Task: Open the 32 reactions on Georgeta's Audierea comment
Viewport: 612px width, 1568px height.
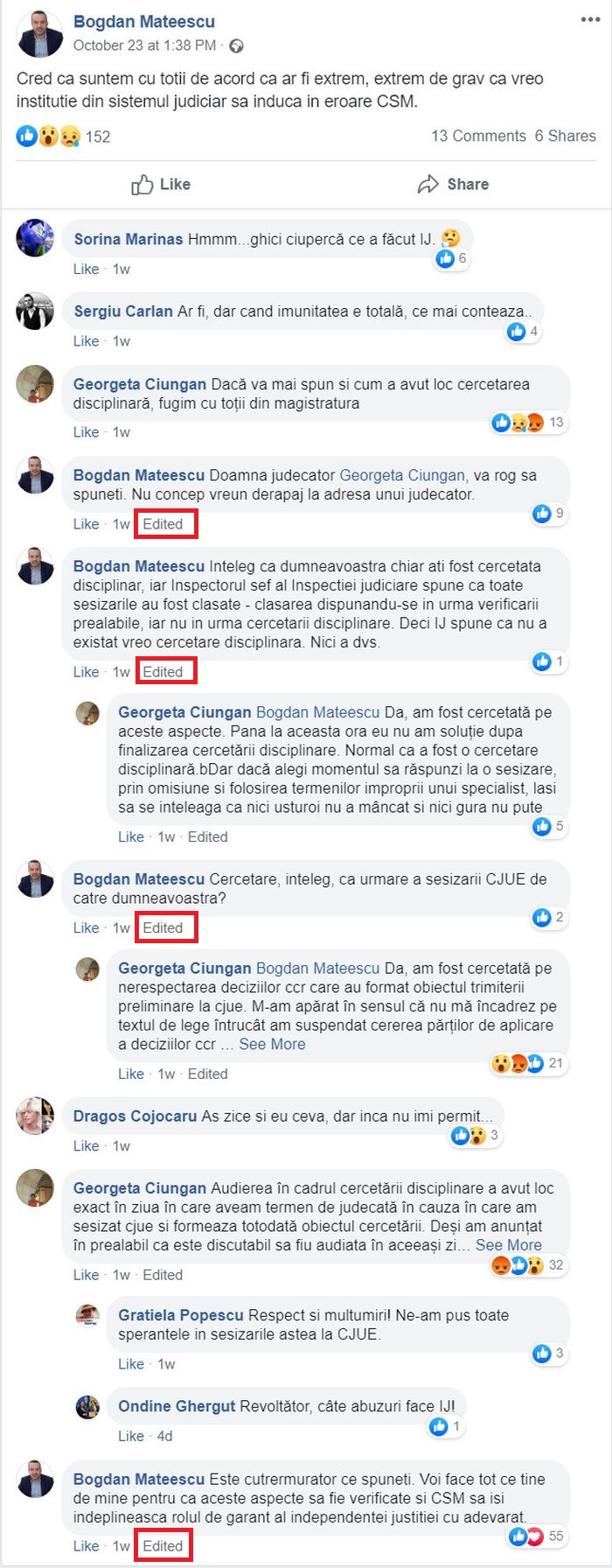Action: coord(529,1265)
